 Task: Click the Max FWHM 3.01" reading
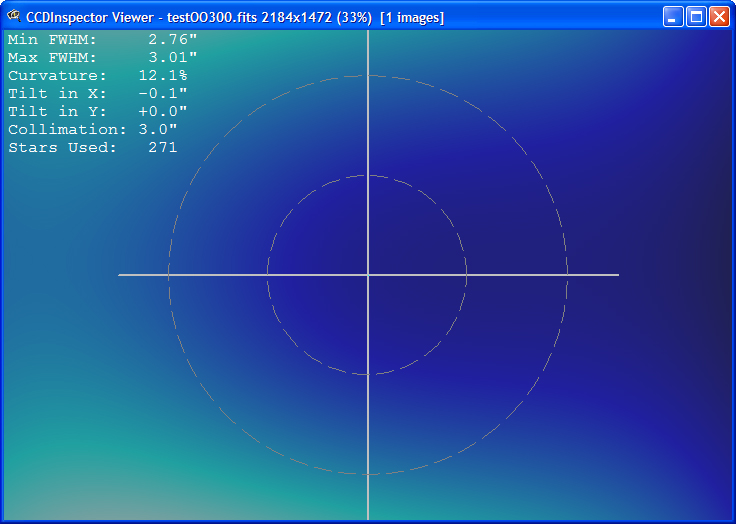tap(102, 57)
